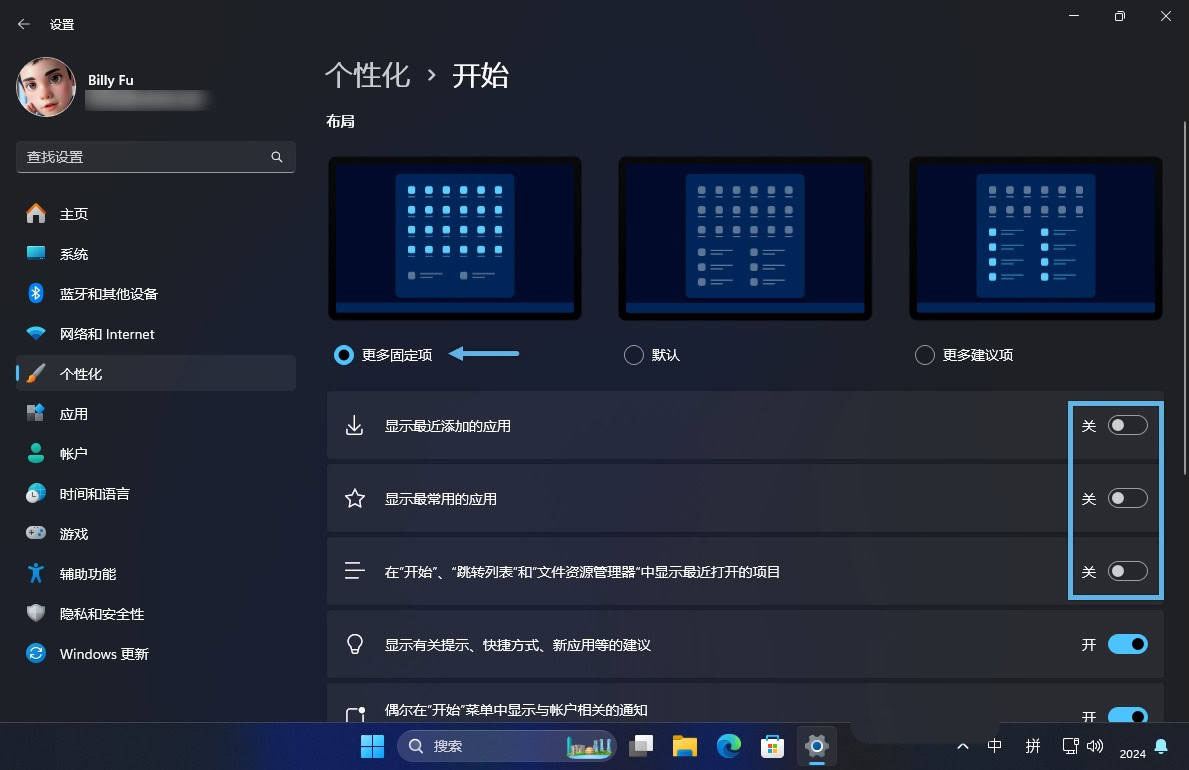Open File Explorer from the taskbar
This screenshot has width=1189, height=770.
click(684, 746)
